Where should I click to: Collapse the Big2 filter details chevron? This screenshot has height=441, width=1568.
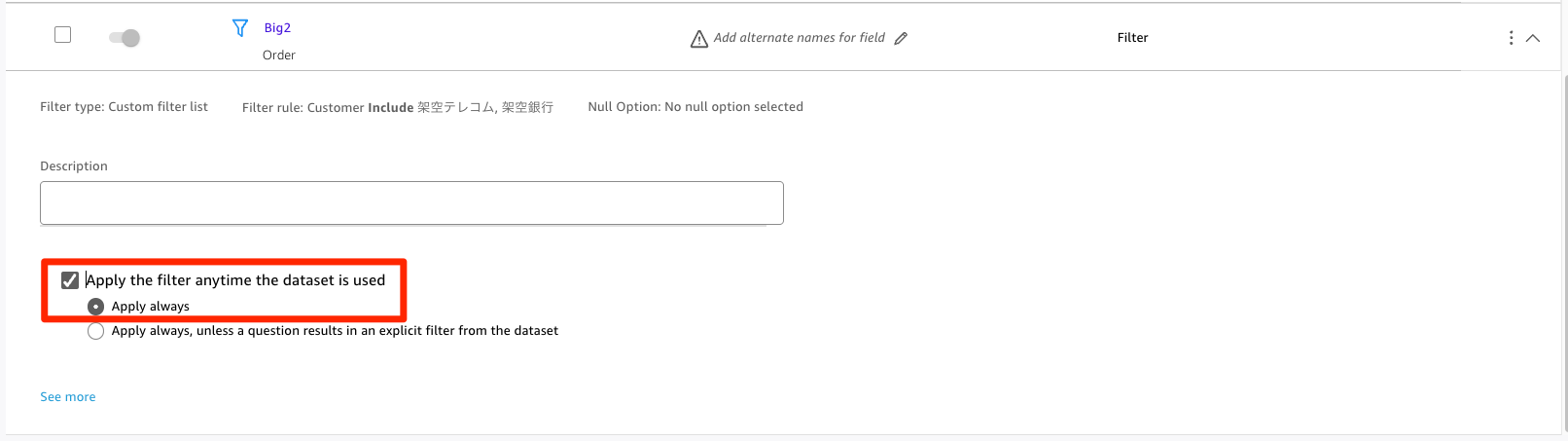coord(1533,38)
